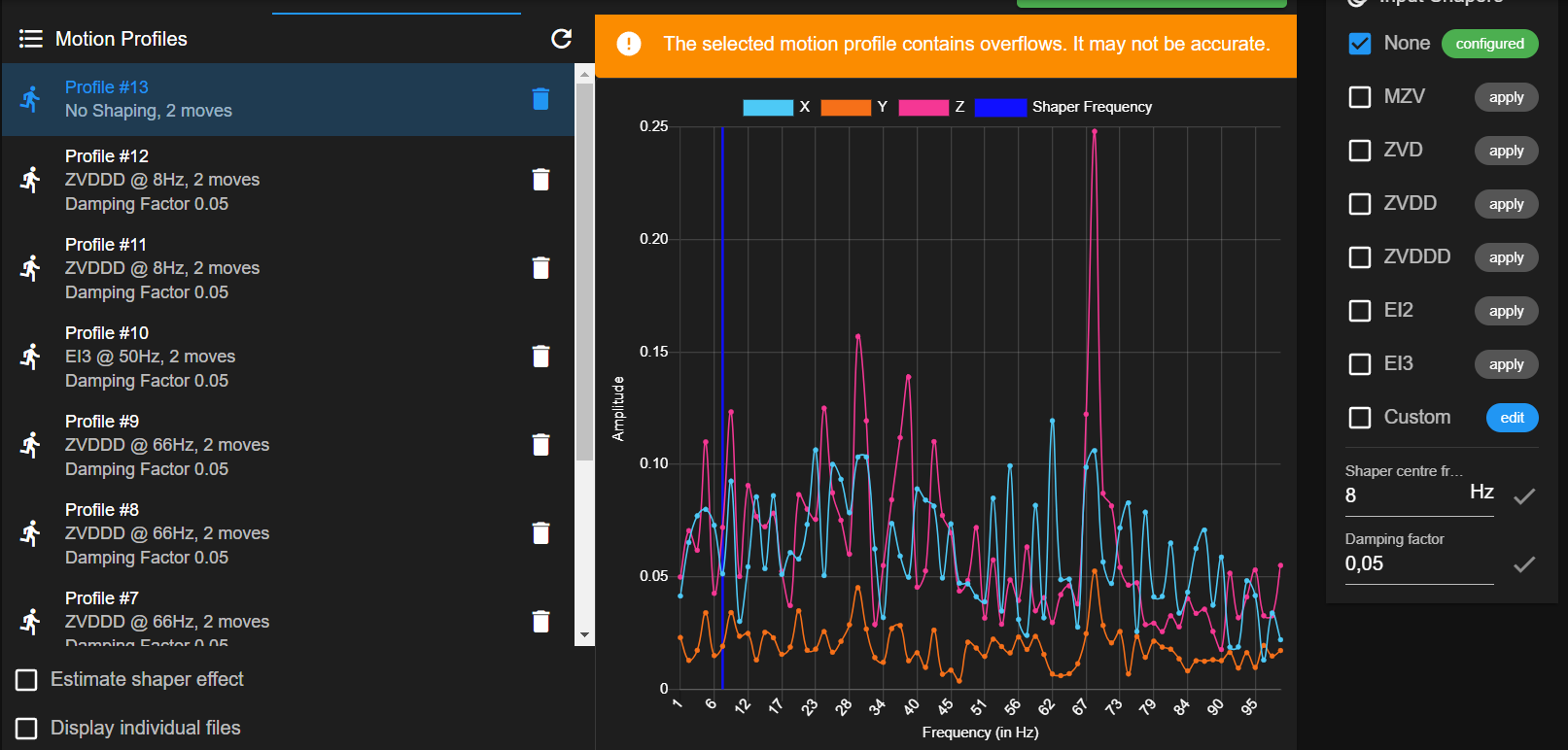Enable Estimate shaper effect

point(26,680)
